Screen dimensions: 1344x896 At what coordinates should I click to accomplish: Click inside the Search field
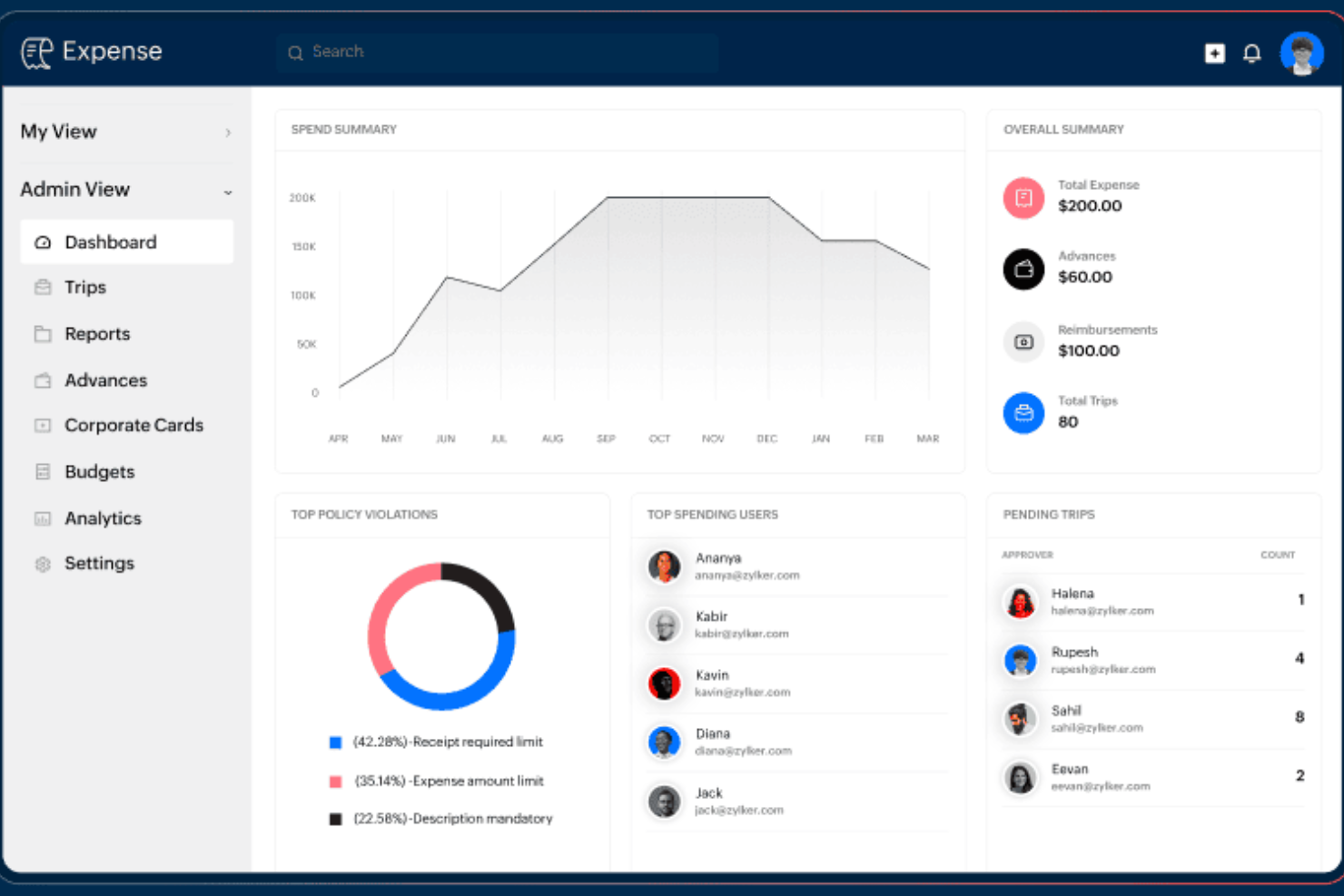click(x=497, y=52)
